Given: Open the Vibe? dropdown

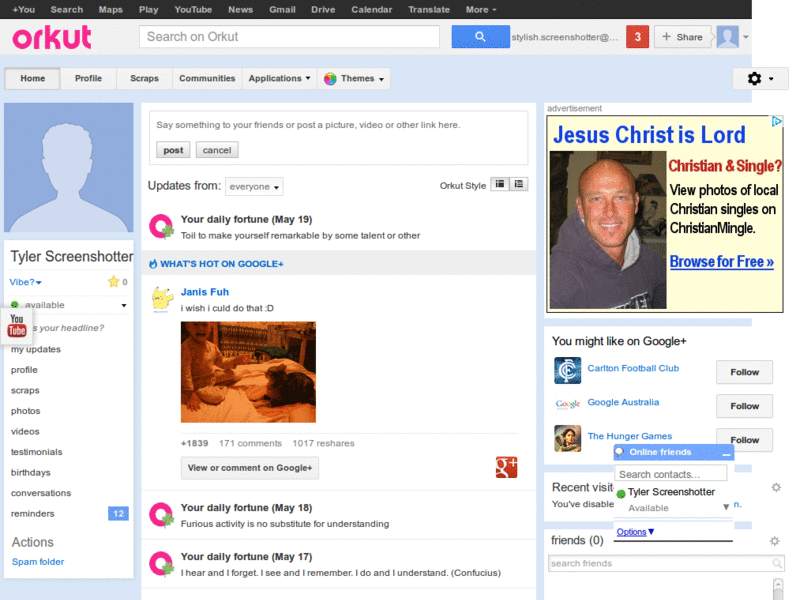Looking at the screenshot, I should pos(26,282).
